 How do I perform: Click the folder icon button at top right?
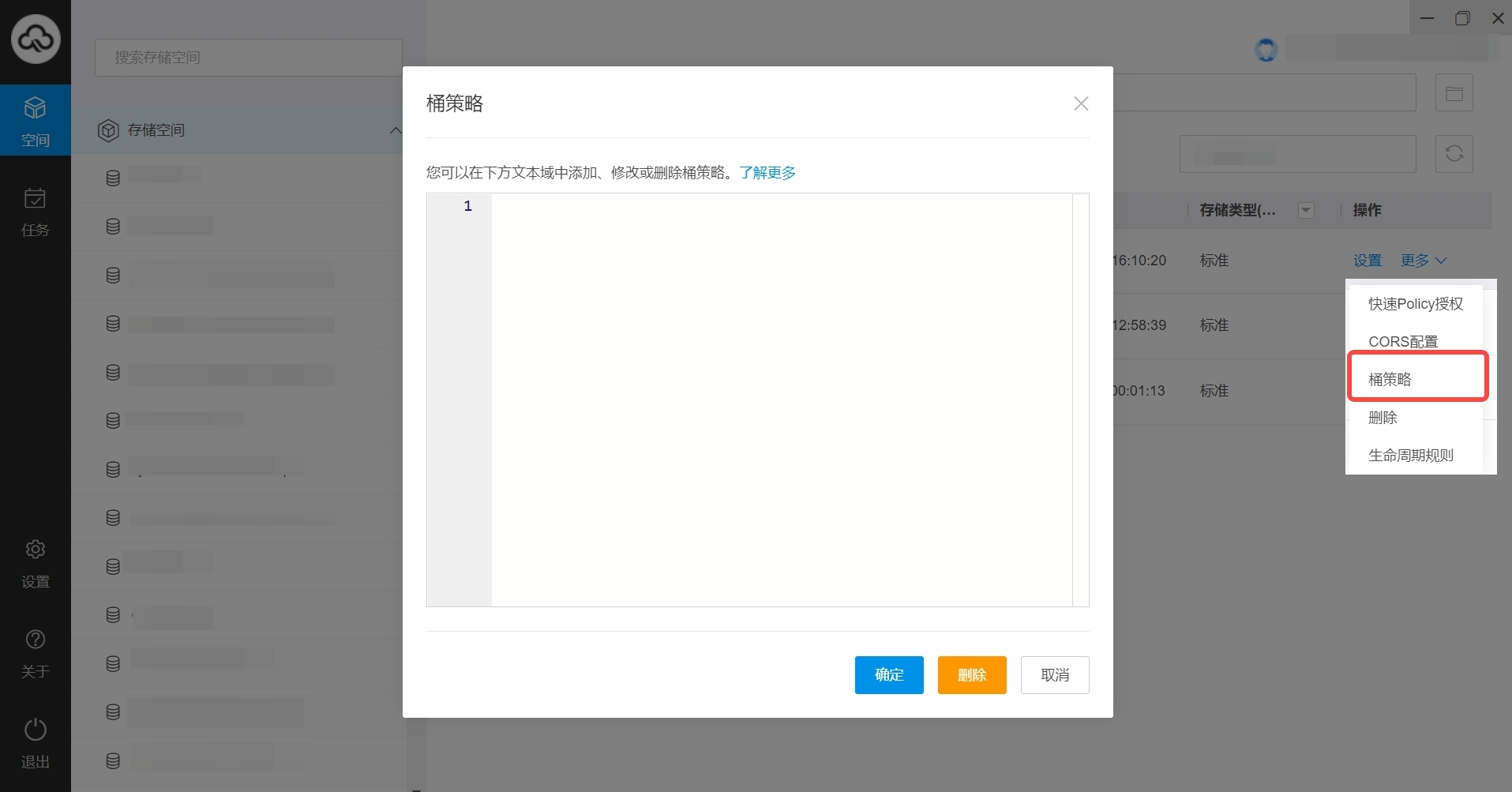click(x=1454, y=93)
